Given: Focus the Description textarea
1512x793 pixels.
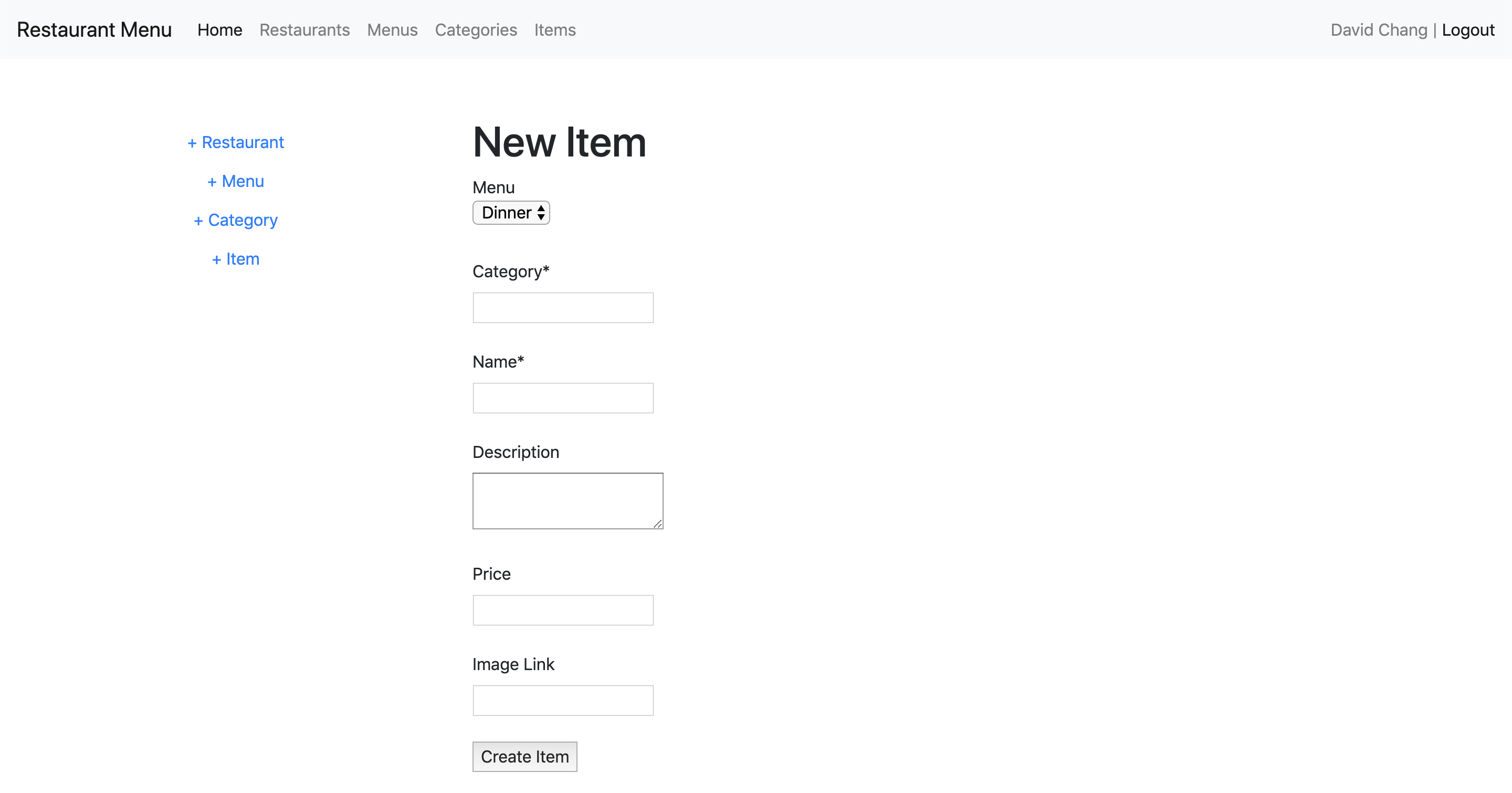Looking at the screenshot, I should [x=567, y=500].
